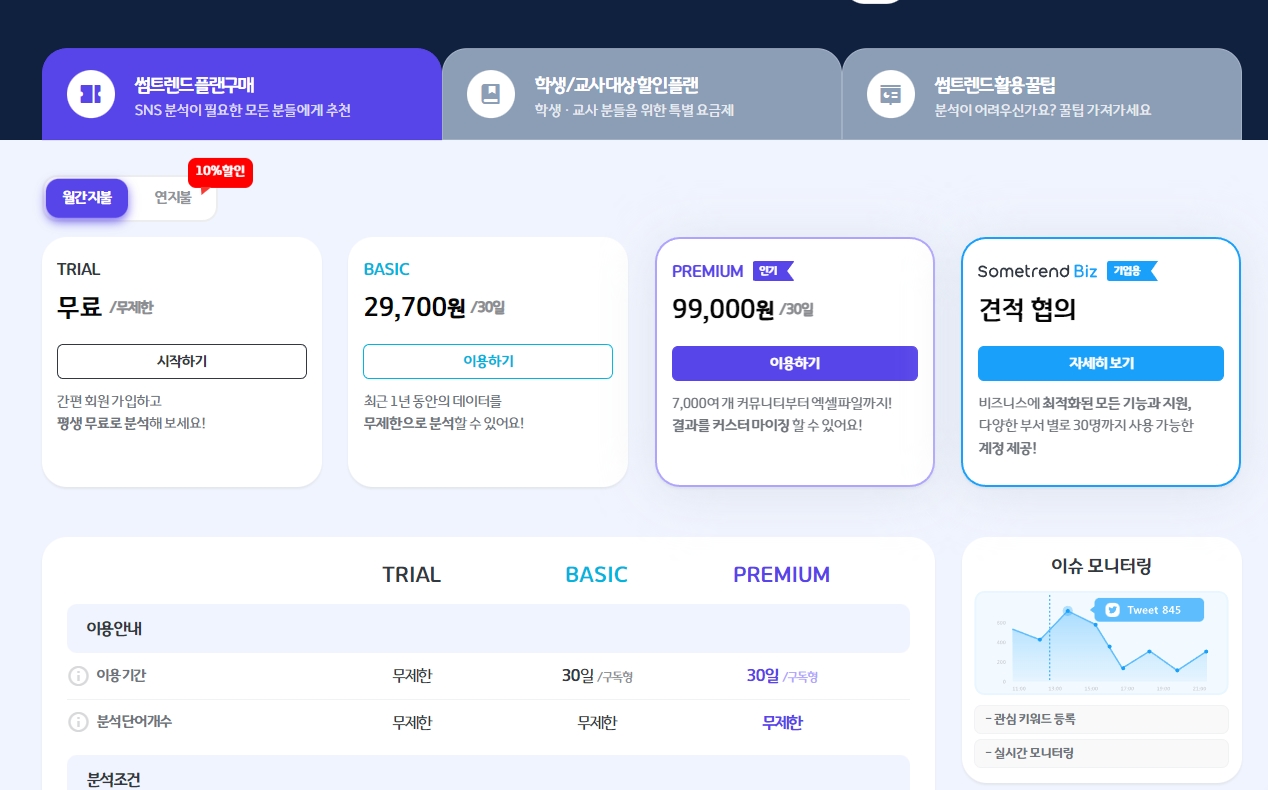The height and width of the screenshot is (790, 1268).
Task: Click info icon next to 분석단어개수
Action: pos(78,722)
